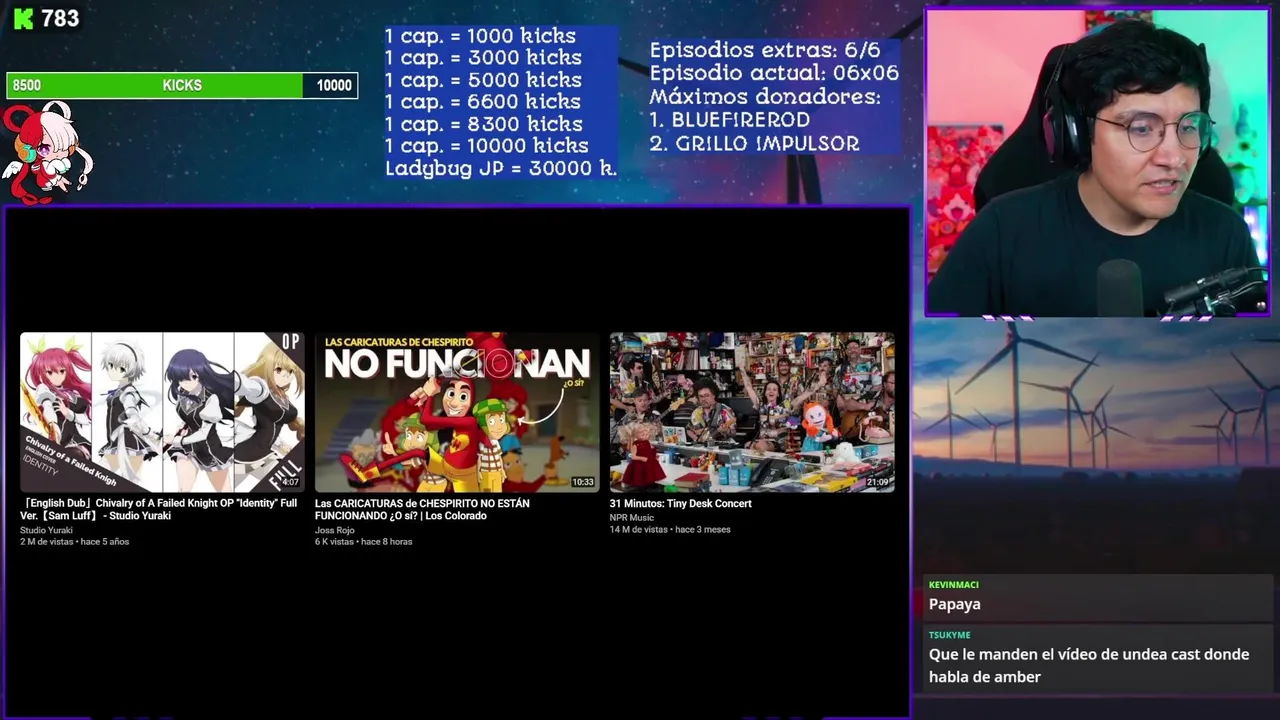Image resolution: width=1280 pixels, height=720 pixels.
Task: Click the '1 cap. = 8300 kicks' line
Action: click(x=484, y=124)
